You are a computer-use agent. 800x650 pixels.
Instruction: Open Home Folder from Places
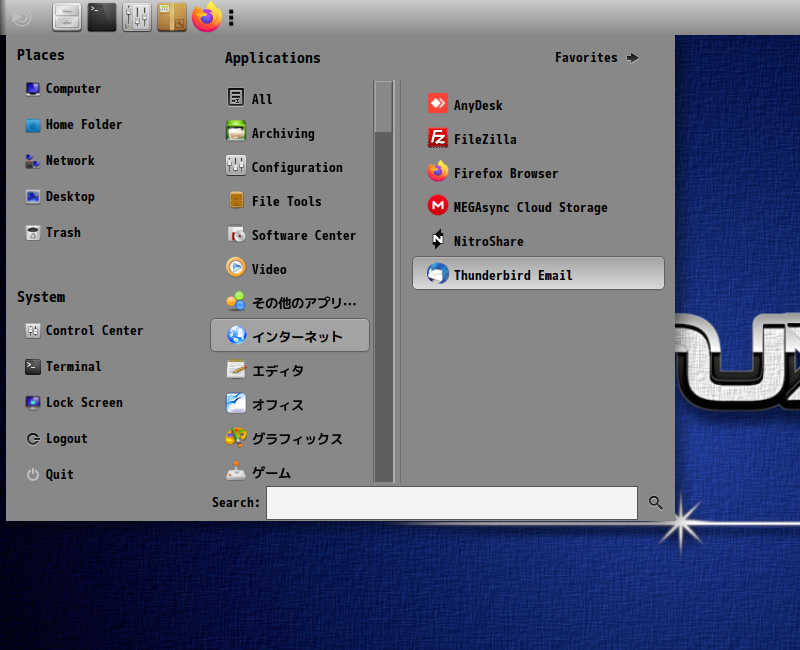74,124
